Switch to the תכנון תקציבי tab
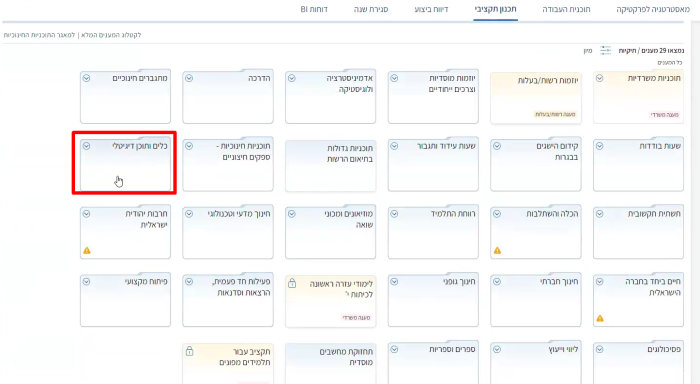This screenshot has height=384, width=700. [x=496, y=9]
